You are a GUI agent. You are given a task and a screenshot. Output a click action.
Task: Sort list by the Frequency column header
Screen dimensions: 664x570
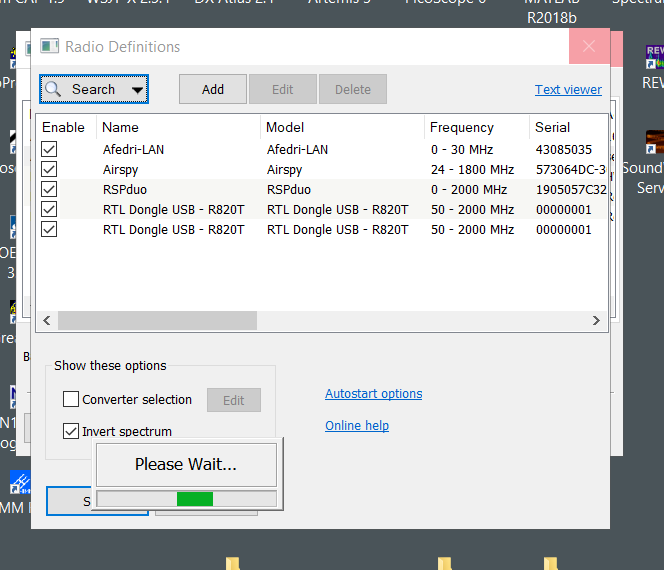coord(461,127)
